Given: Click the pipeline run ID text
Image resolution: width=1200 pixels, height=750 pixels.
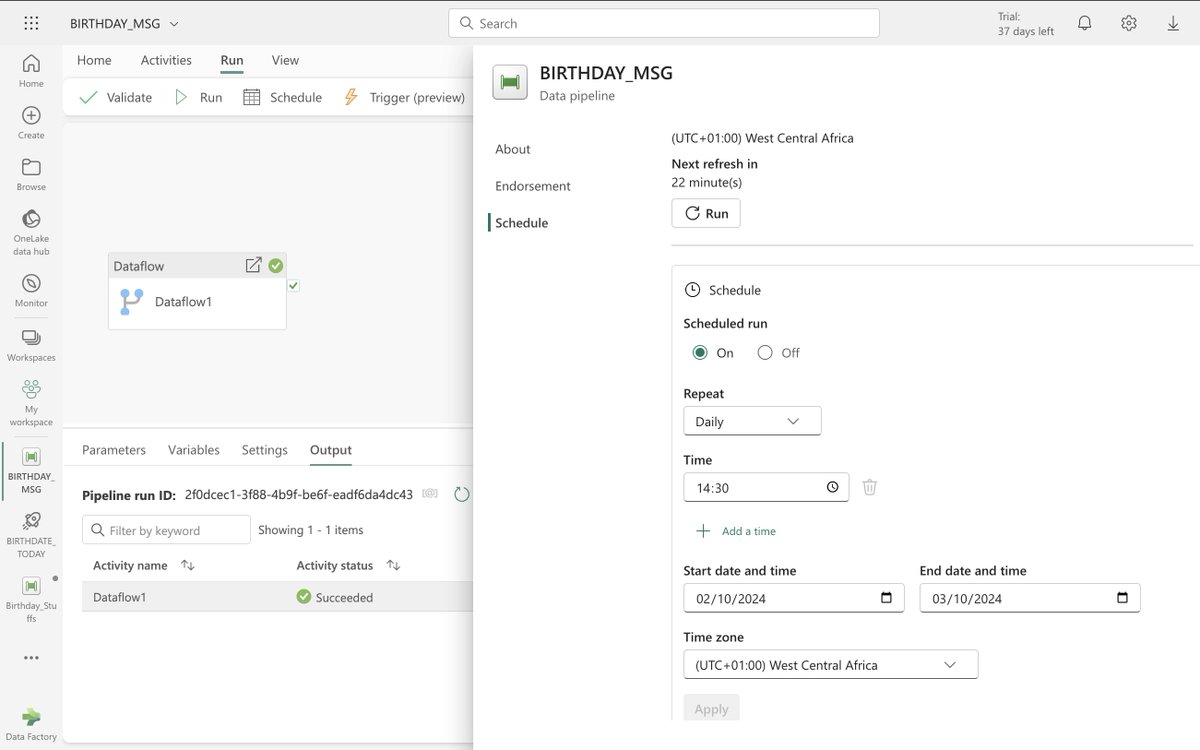Looking at the screenshot, I should pos(299,494).
